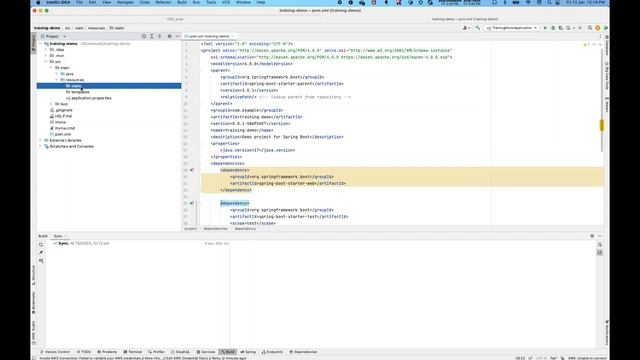Collapse the resources folder arrow

pyautogui.click(x=56, y=80)
